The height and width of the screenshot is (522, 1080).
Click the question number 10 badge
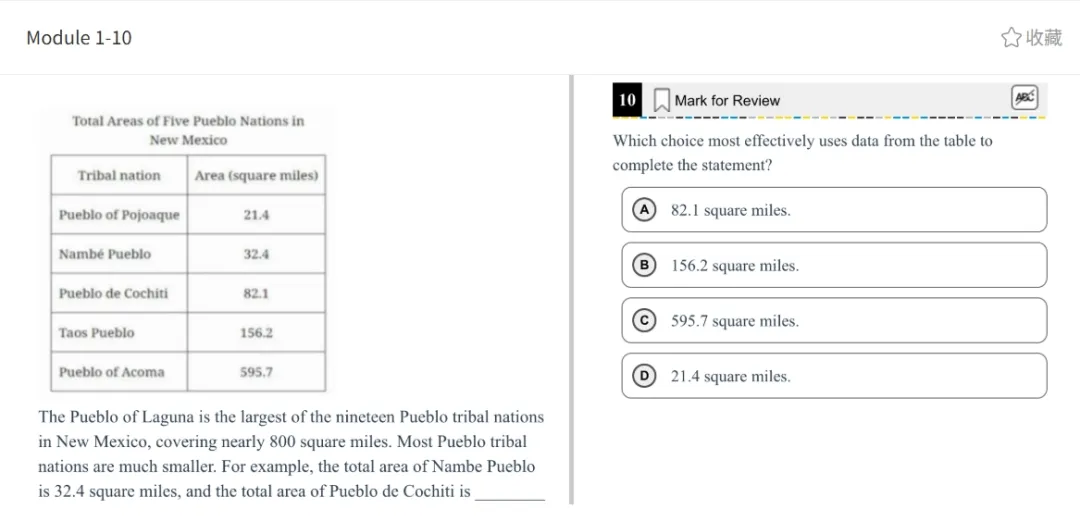coord(627,100)
